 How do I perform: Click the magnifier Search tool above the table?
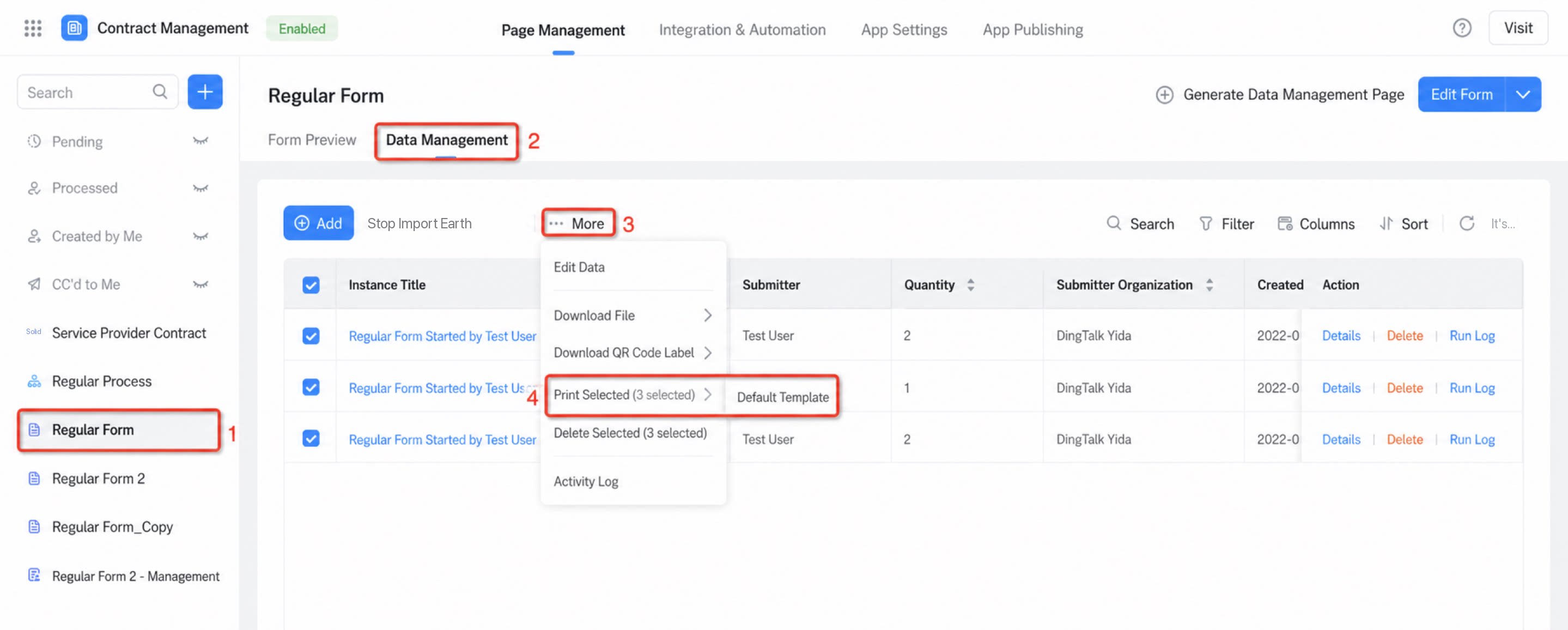tap(1140, 224)
